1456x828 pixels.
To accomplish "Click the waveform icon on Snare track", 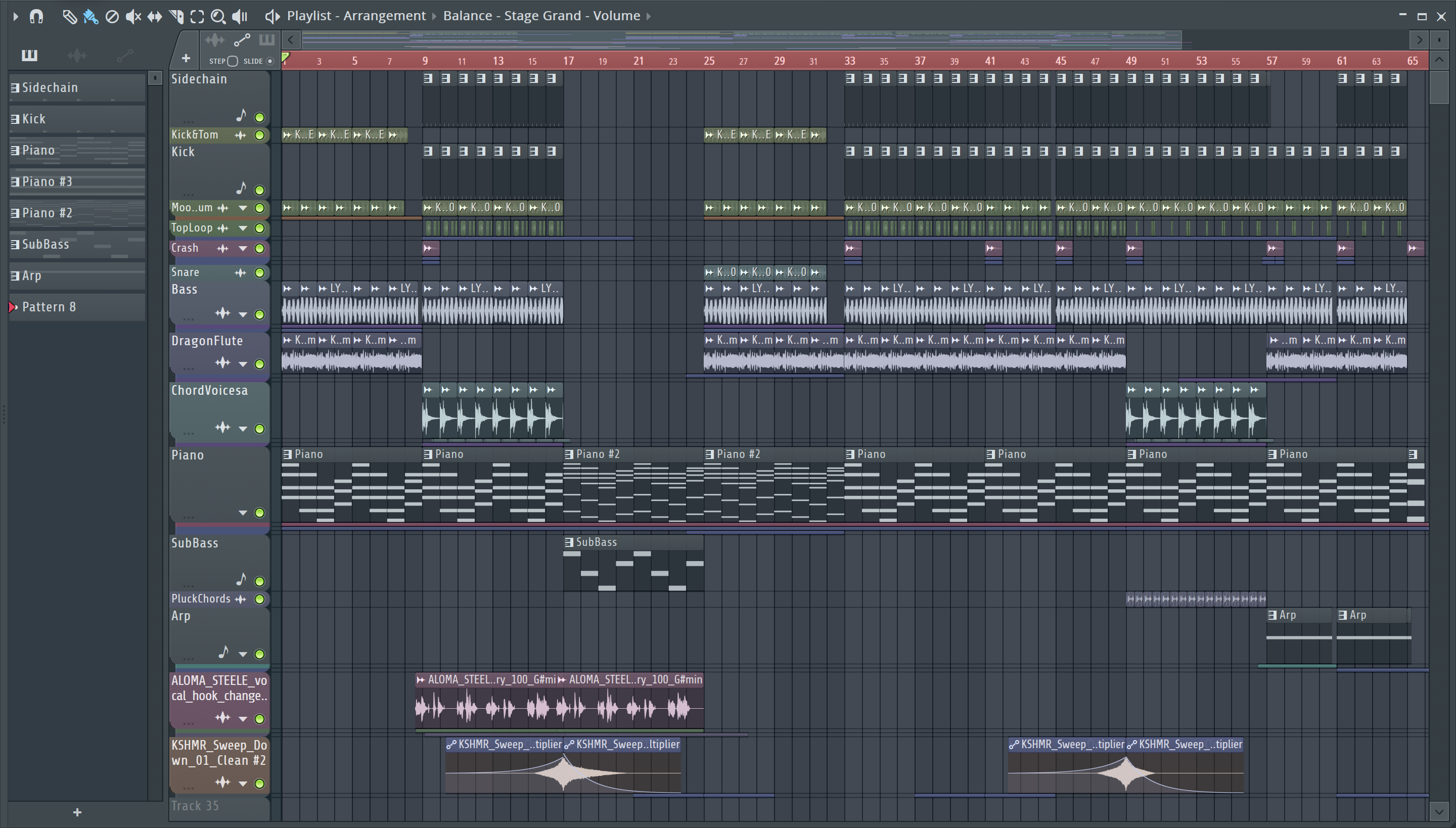I will pos(241,273).
